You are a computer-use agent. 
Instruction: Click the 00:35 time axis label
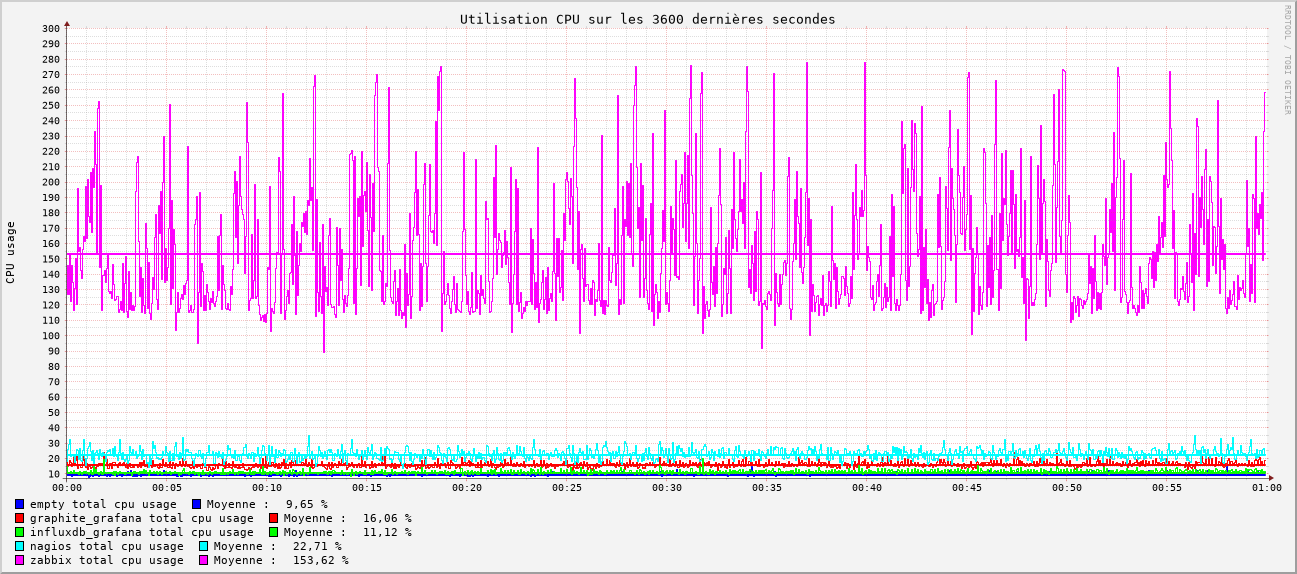click(x=767, y=488)
